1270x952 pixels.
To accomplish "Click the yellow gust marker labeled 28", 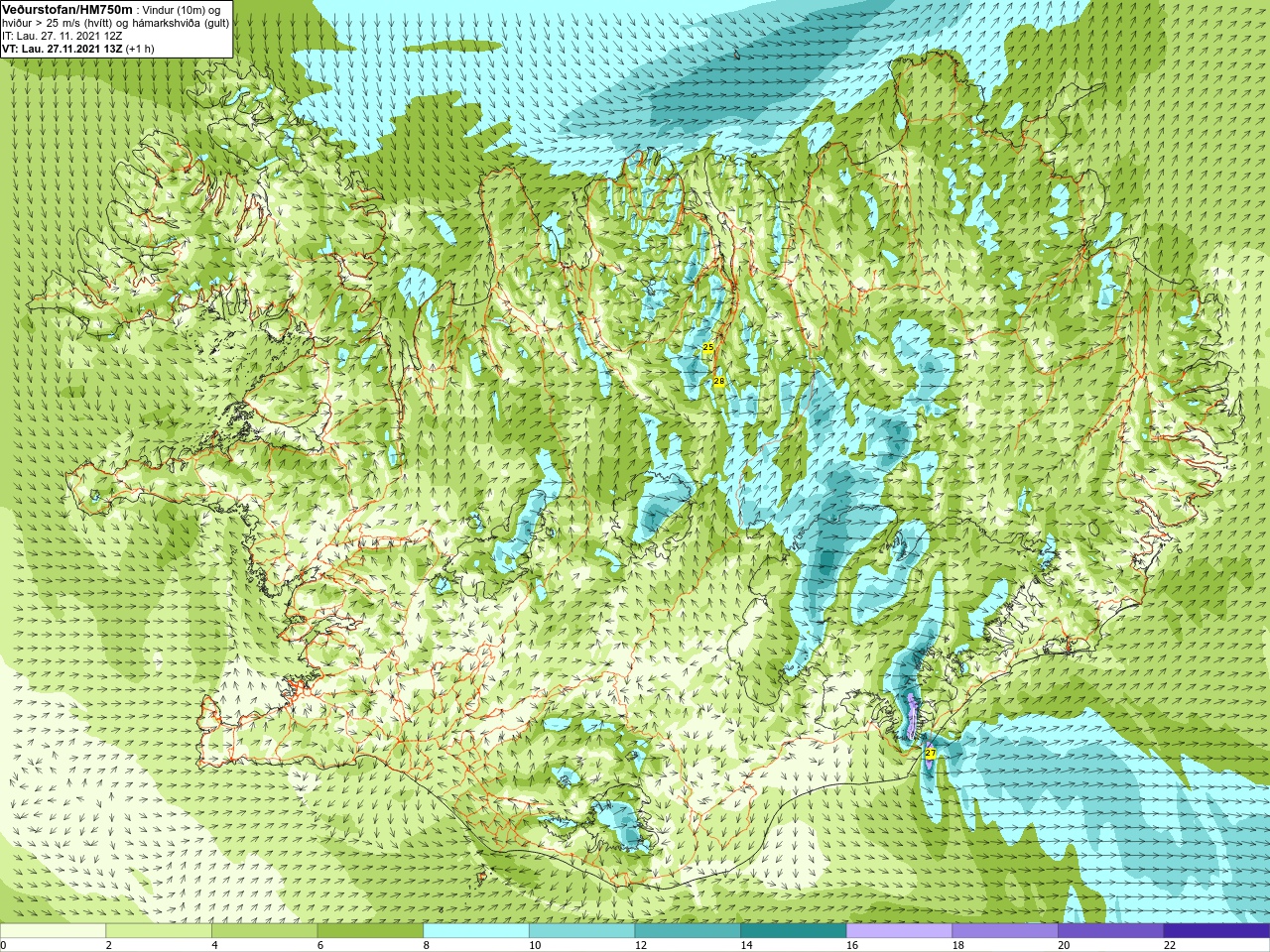I will point(718,381).
